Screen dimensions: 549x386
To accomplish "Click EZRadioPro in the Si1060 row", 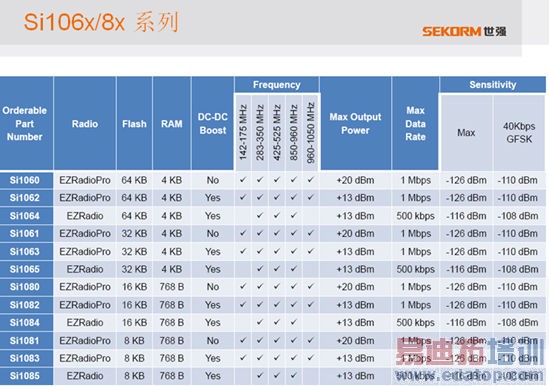I will [85, 180].
